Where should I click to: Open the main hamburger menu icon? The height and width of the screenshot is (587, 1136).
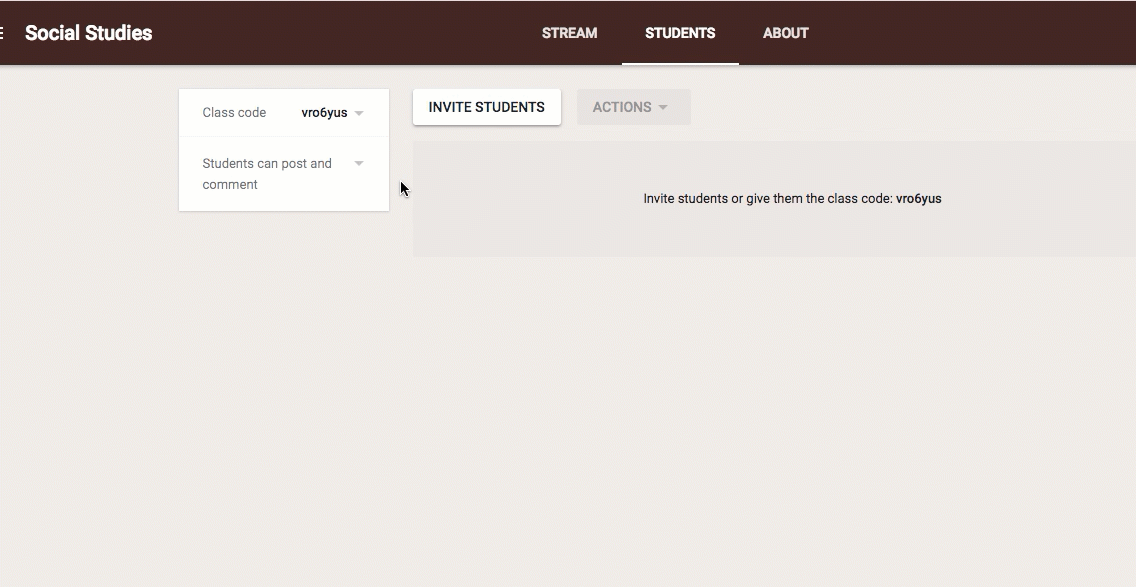click(x=2, y=33)
